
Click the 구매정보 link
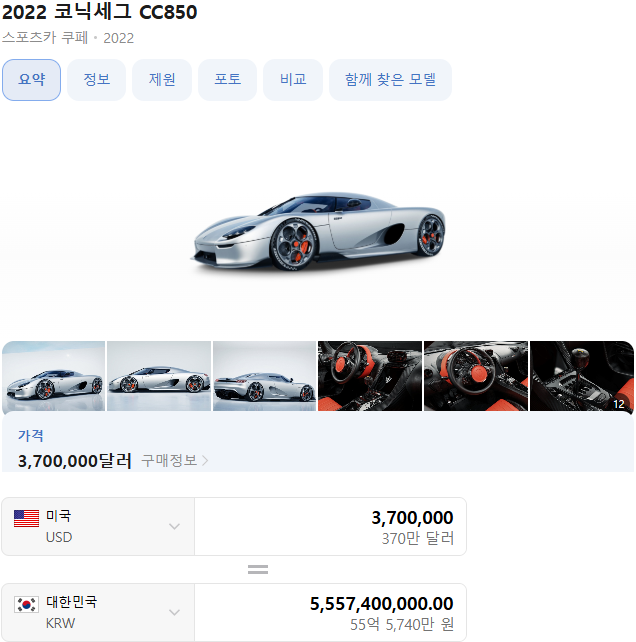pos(170,461)
